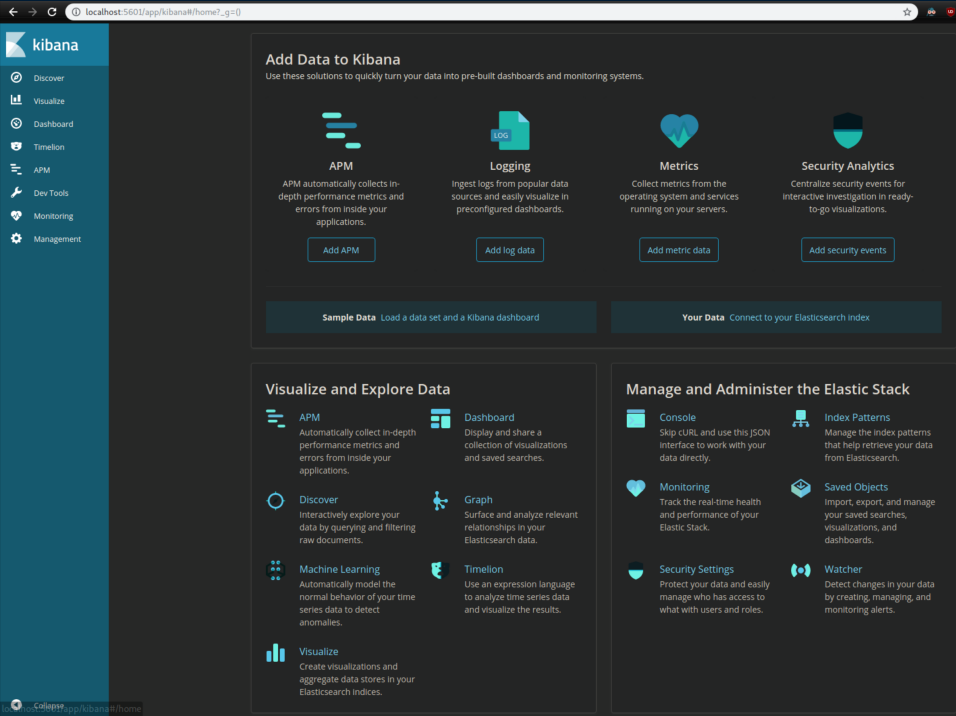Click the Saved Objects icon
Screen dimensions: 956x716
click(801, 488)
